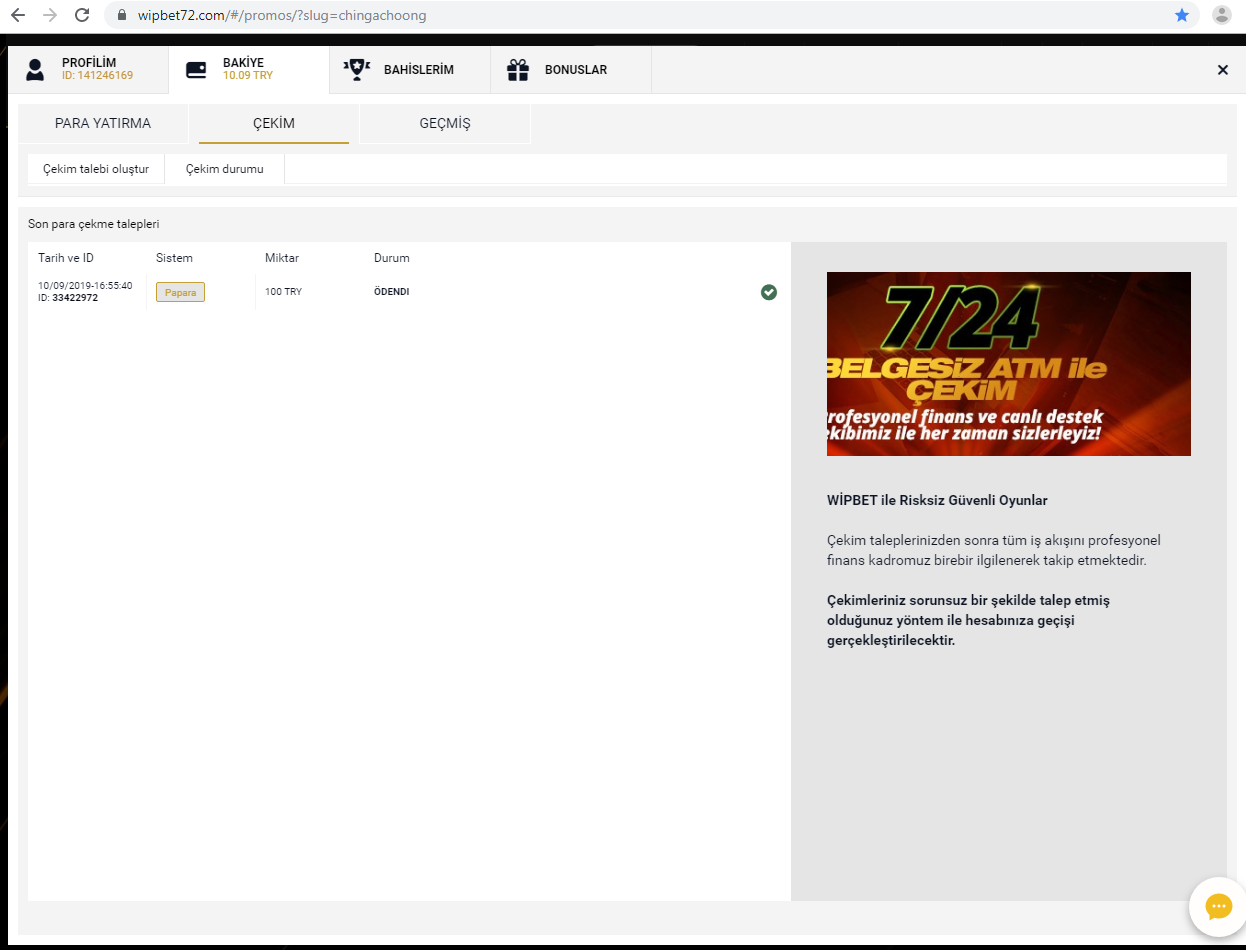Image resolution: width=1246 pixels, height=950 pixels.
Task: Bookmark page with the star icon
Action: (x=1182, y=15)
